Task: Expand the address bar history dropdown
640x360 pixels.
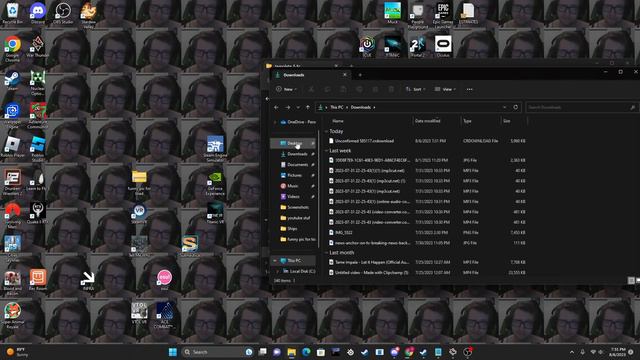Action: (504, 107)
